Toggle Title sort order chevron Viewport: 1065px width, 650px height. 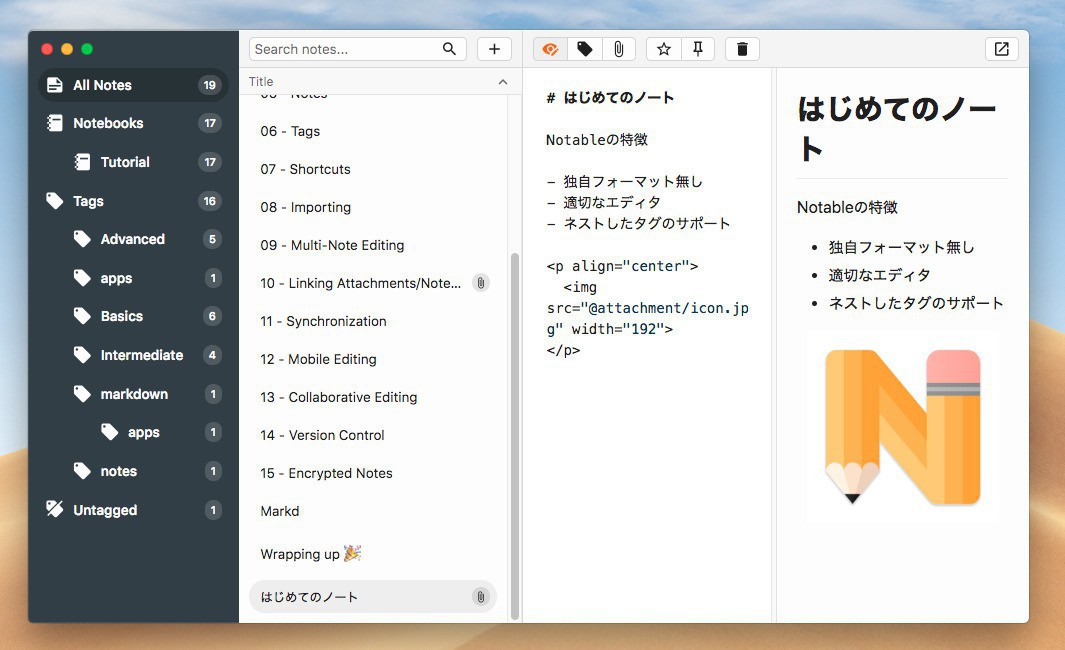(x=502, y=82)
